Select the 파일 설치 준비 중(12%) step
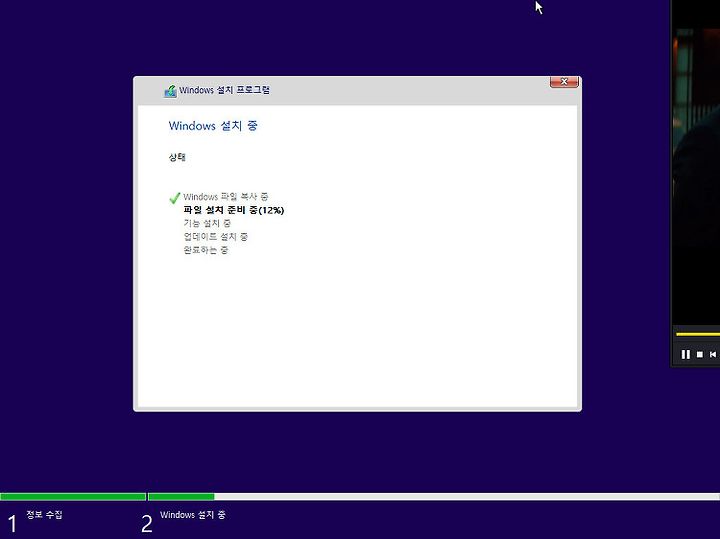 pyautogui.click(x=234, y=210)
